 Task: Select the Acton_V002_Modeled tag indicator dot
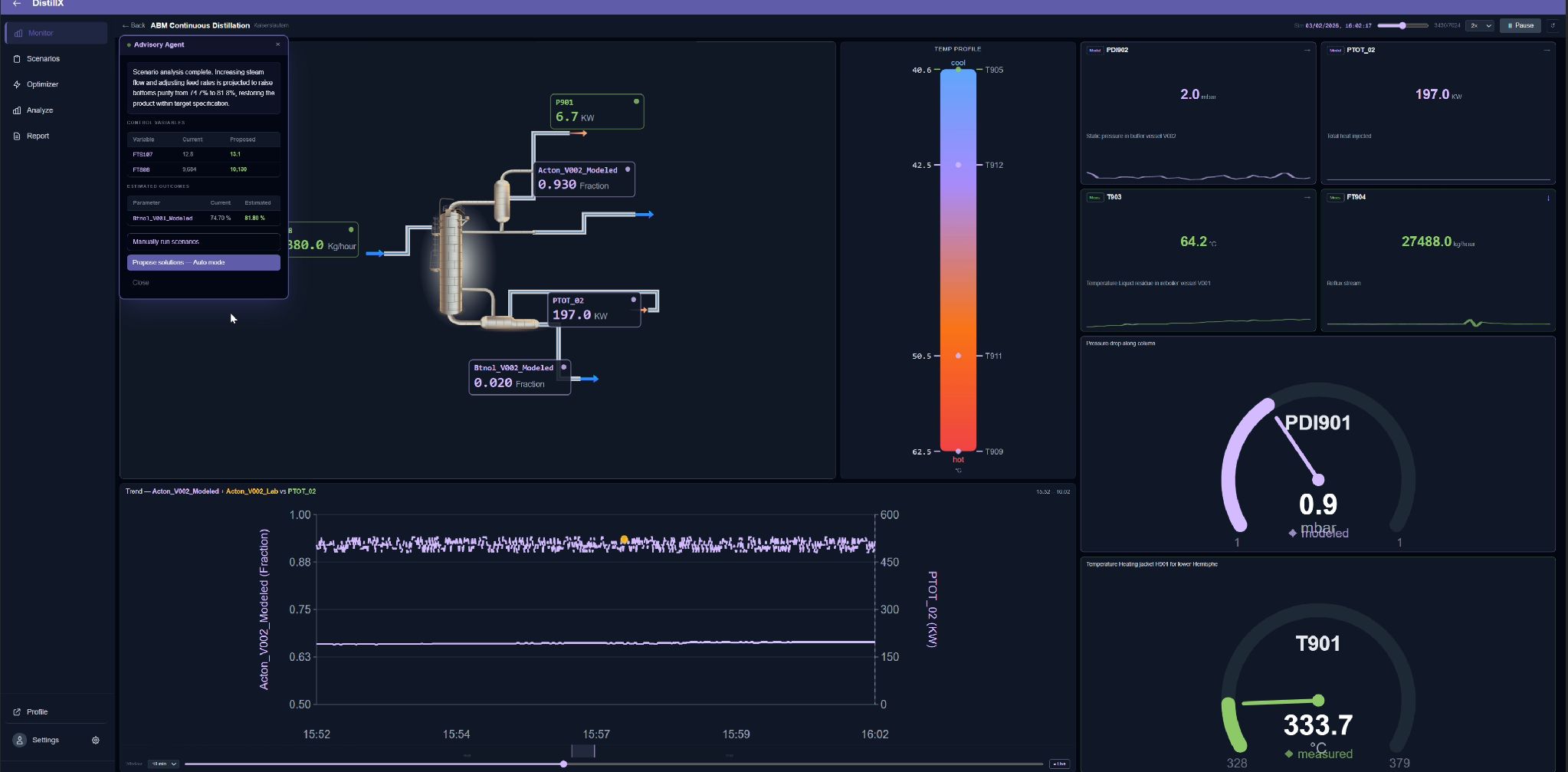pos(628,169)
